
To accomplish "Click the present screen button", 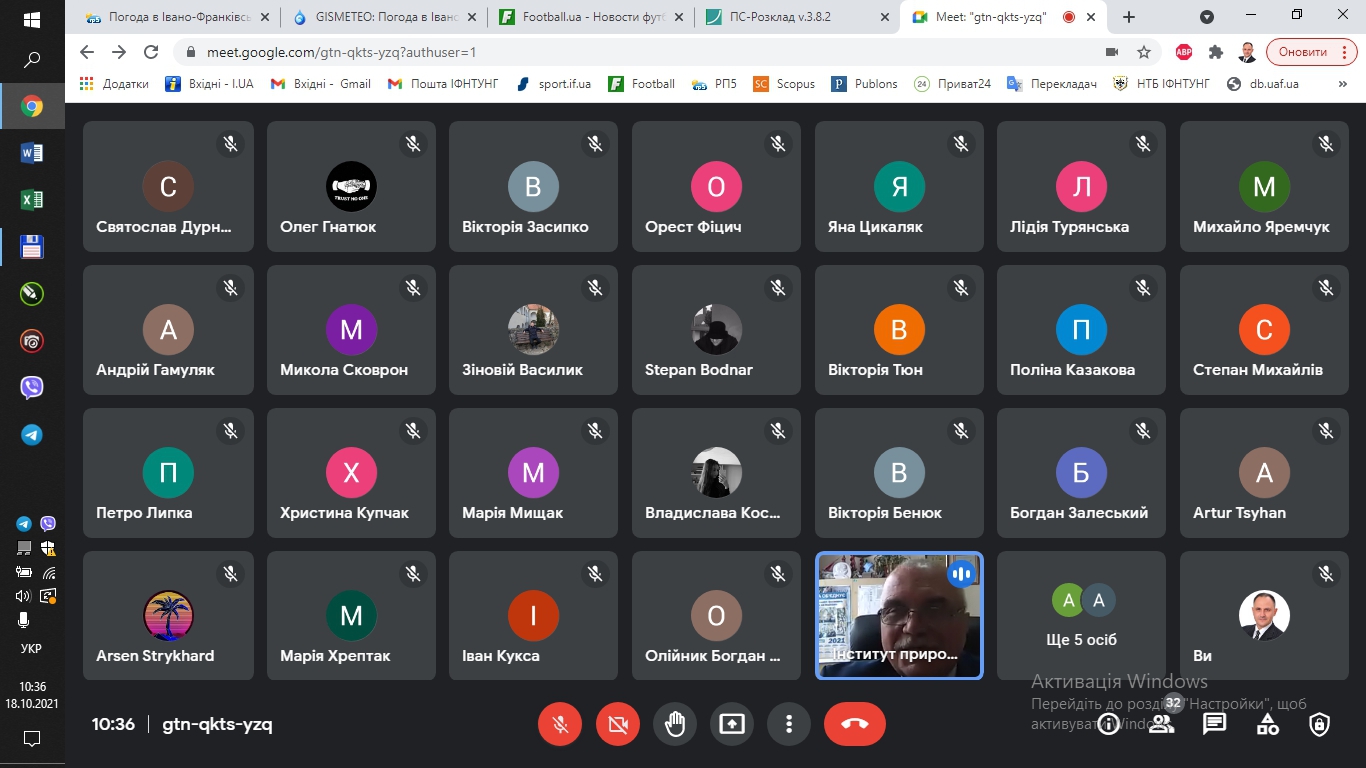I will click(732, 724).
